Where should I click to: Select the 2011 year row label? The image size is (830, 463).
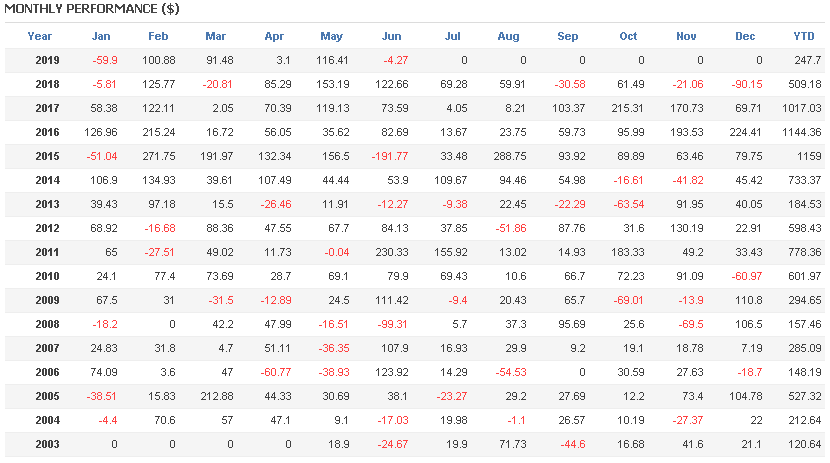47,252
